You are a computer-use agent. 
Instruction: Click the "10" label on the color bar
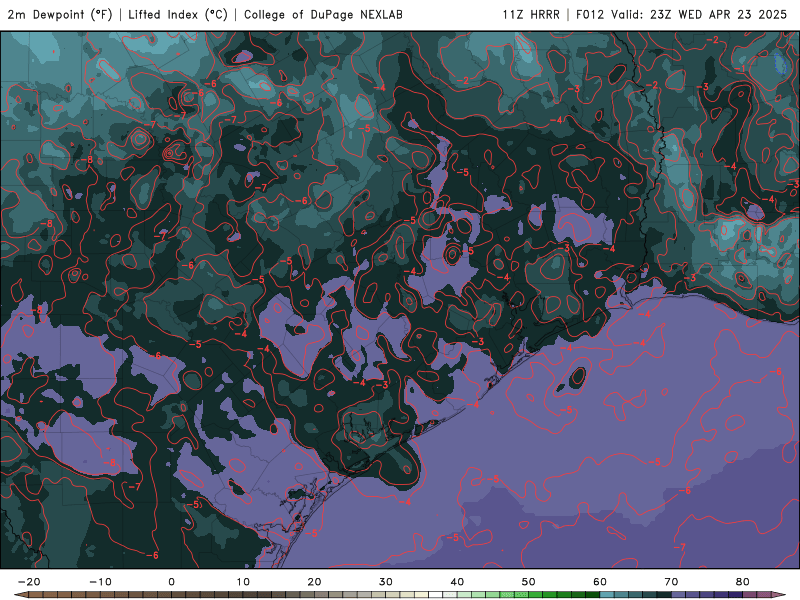coord(243,582)
